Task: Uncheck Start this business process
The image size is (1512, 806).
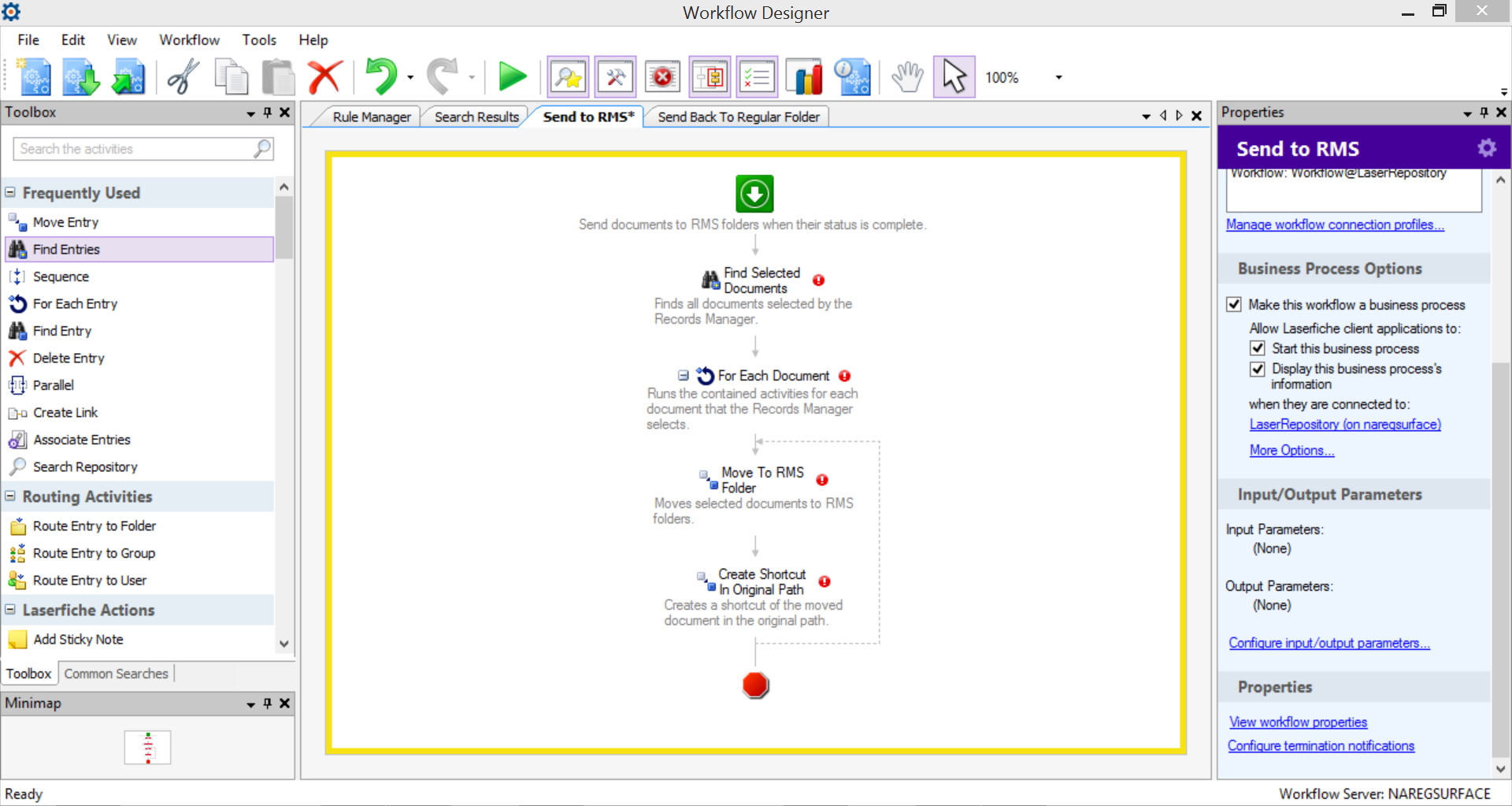Action: pos(1258,348)
